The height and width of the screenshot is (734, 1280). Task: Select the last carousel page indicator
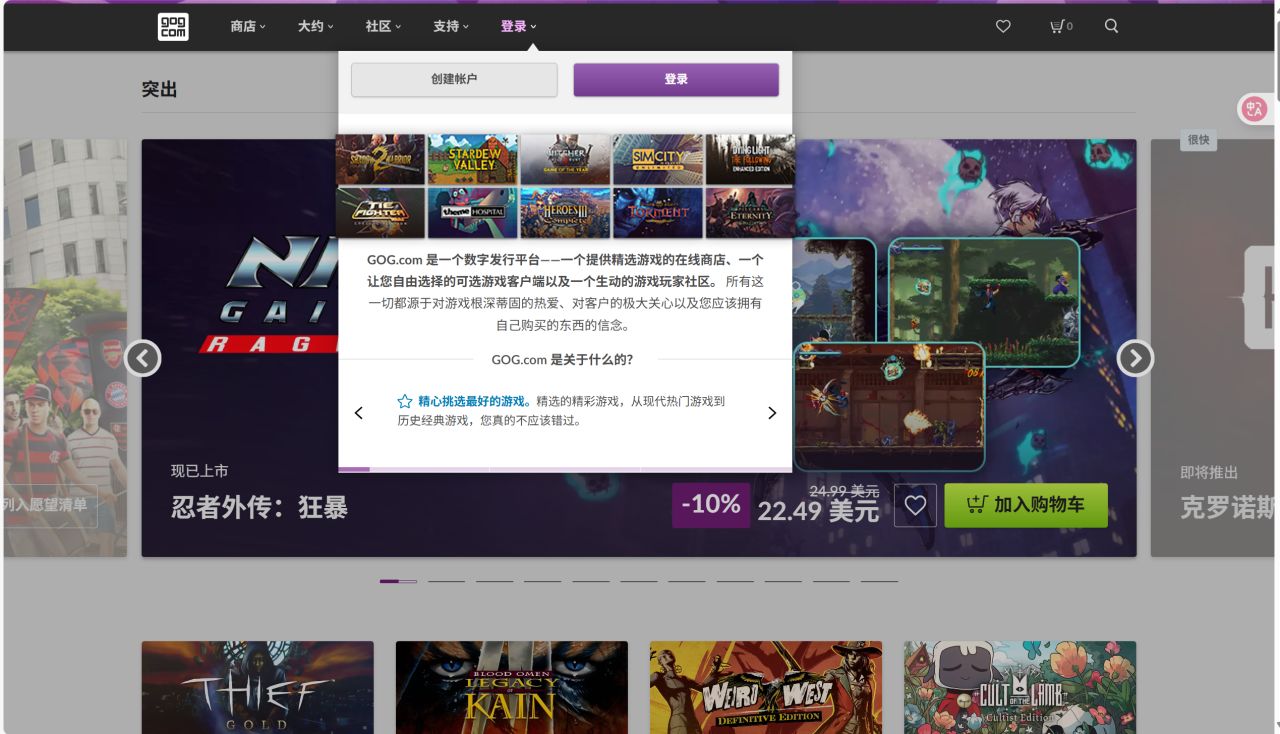(x=879, y=581)
